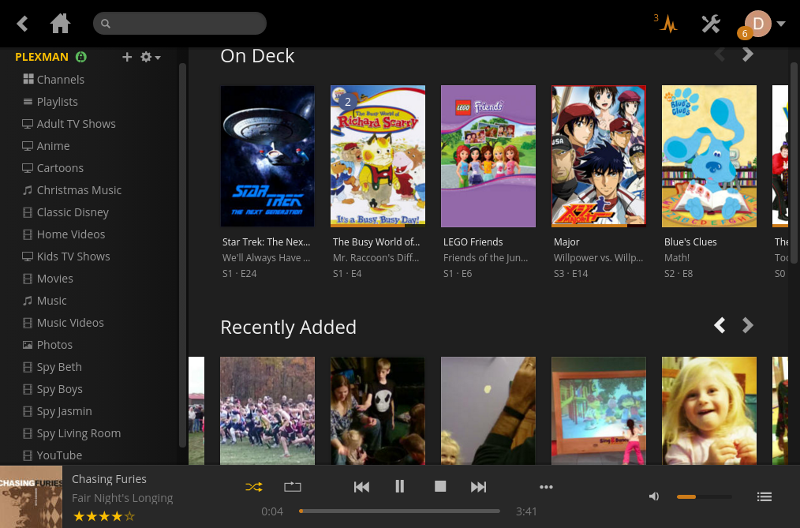Open the Major anime poster

click(x=598, y=156)
